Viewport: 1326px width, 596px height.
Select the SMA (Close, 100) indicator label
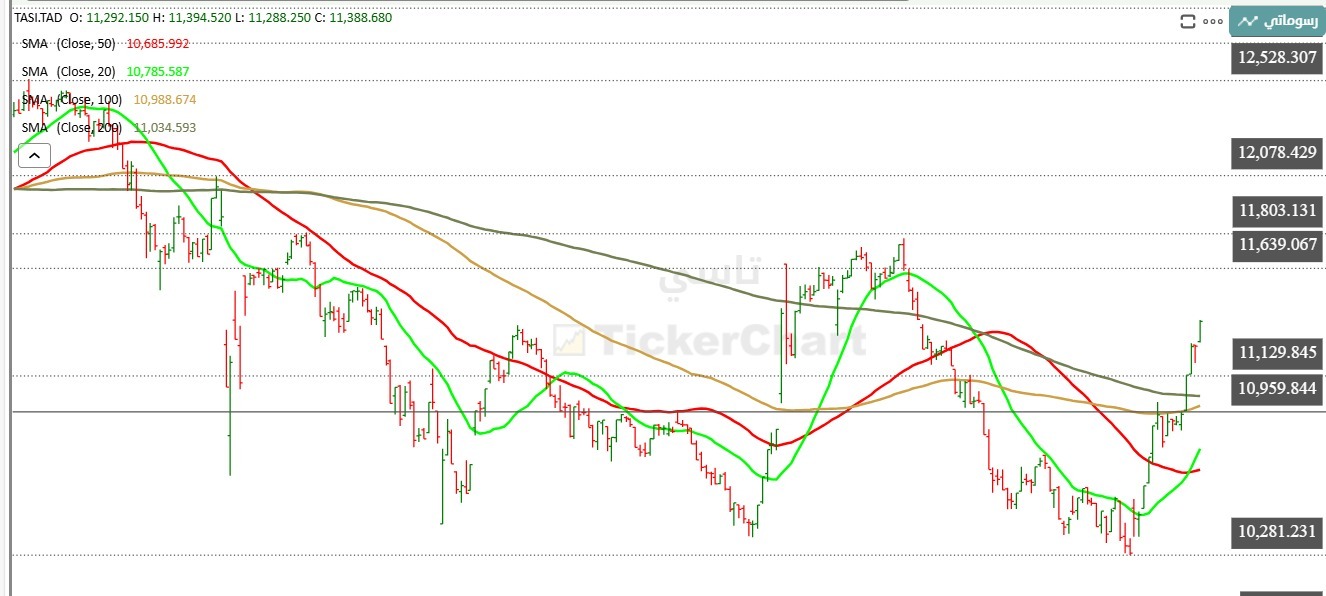coord(72,99)
